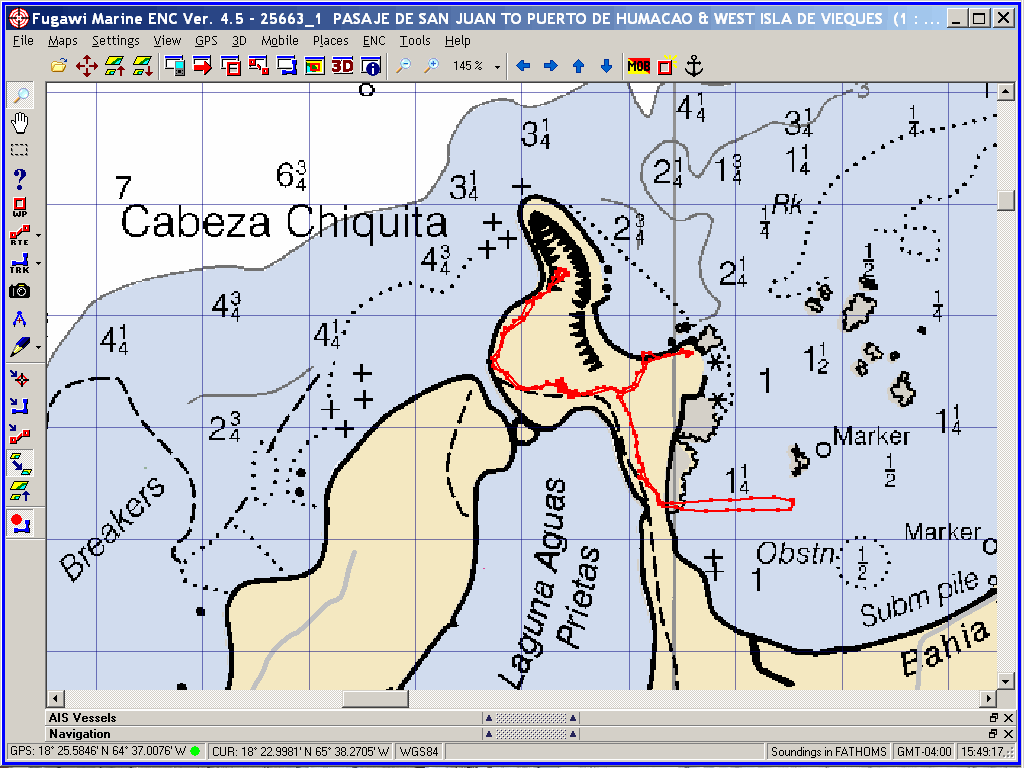Click the vertical scrollbar down arrow
Viewport: 1024px width, 768px height.
click(x=1006, y=682)
